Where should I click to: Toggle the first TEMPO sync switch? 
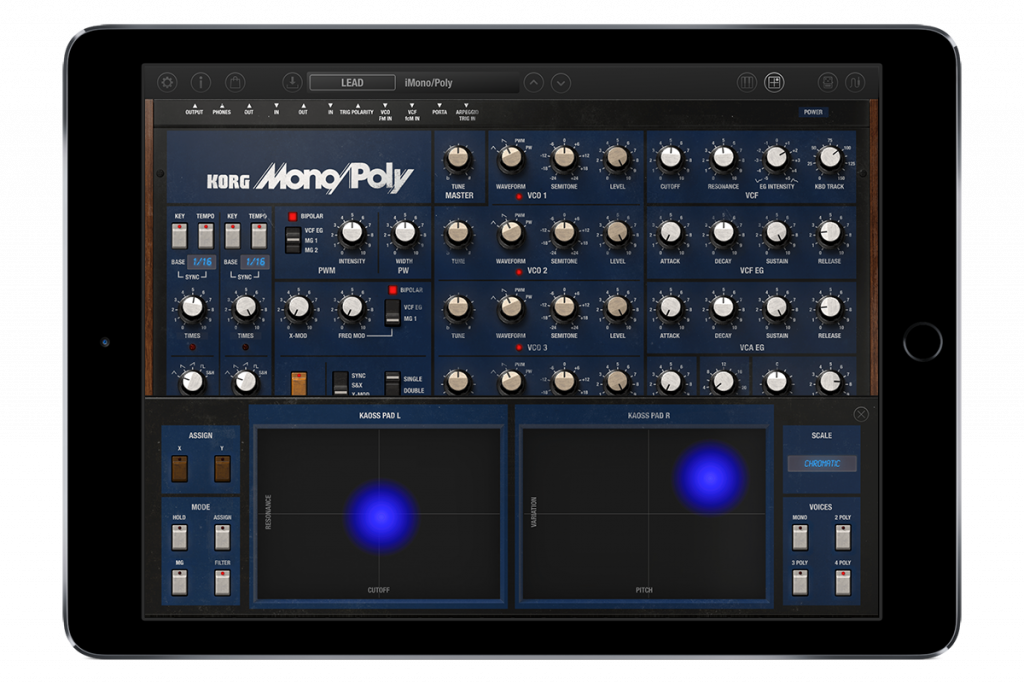click(206, 235)
